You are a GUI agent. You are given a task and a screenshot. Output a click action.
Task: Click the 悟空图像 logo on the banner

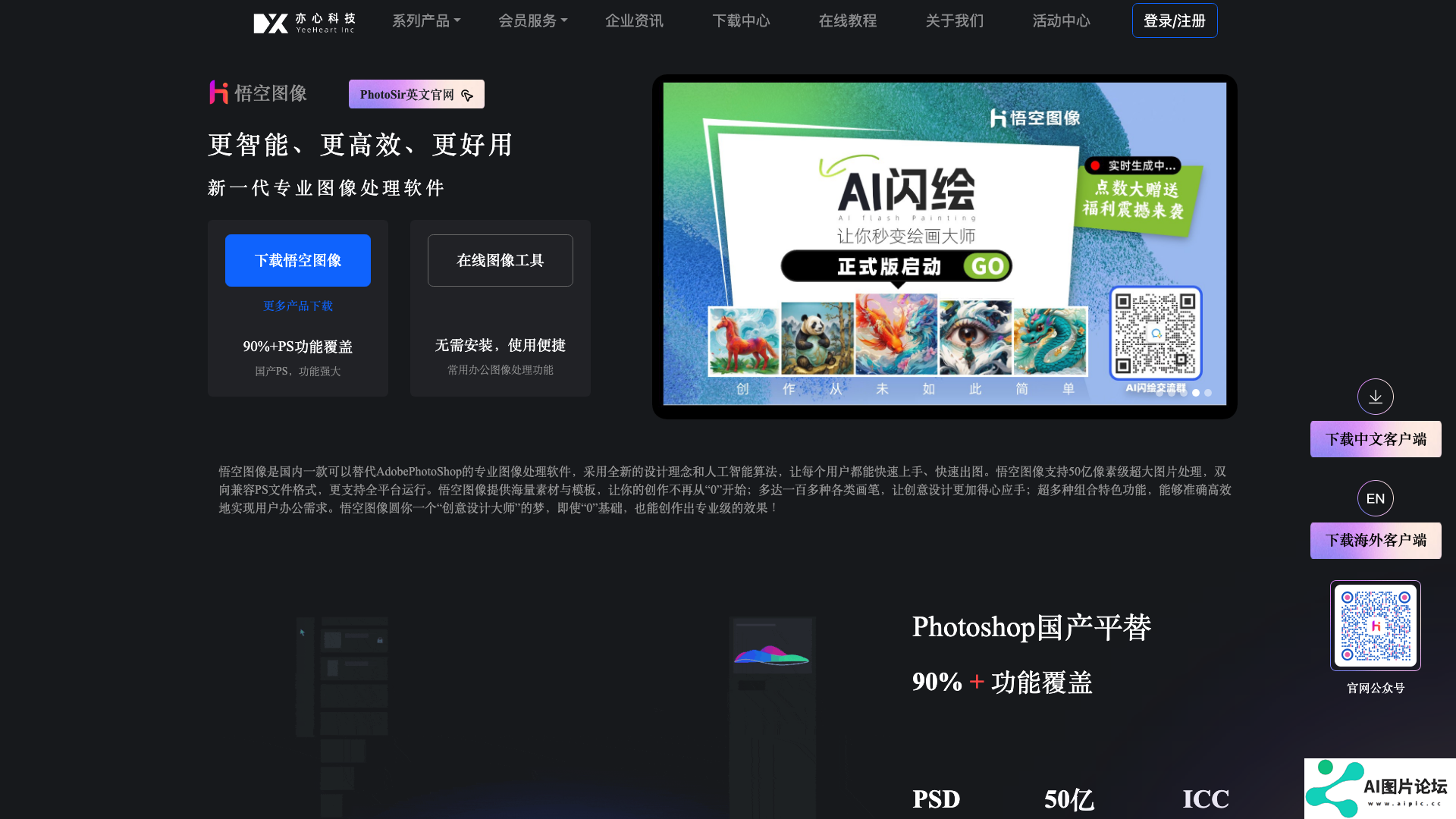click(1035, 118)
